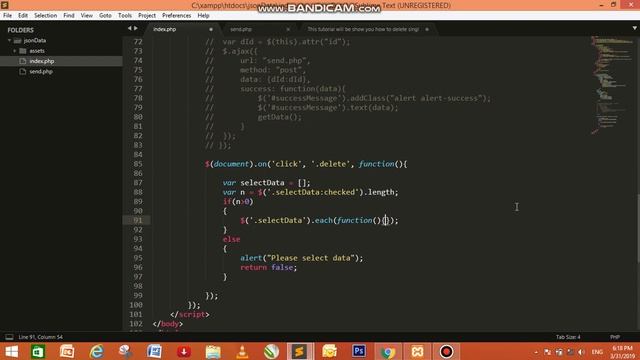This screenshot has width=640, height=360.
Task: Click unsaved dot on index.php tab
Action: point(211,29)
